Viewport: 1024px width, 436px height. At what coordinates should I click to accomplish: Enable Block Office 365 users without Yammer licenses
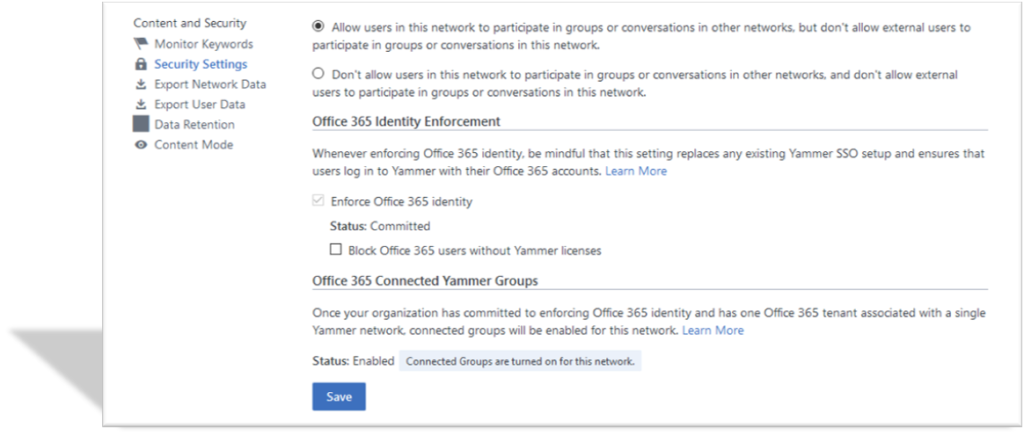336,250
